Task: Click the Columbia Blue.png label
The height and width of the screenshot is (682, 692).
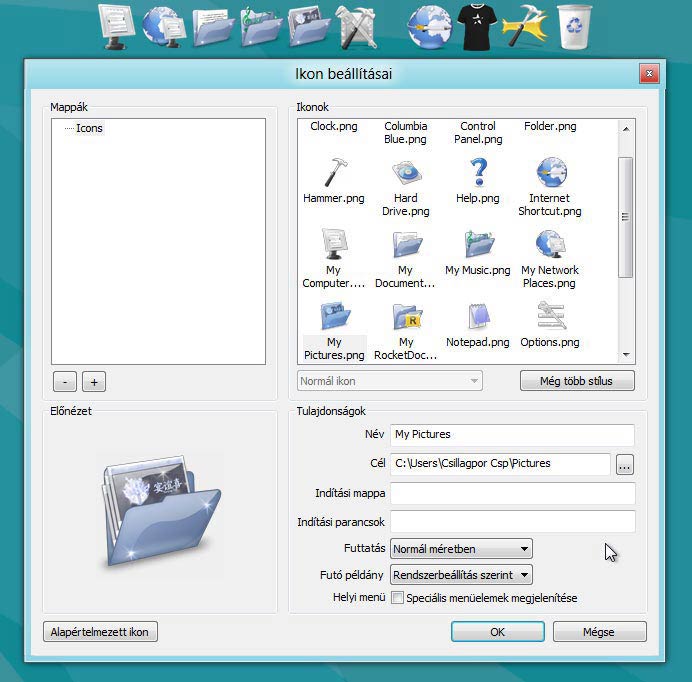Action: (x=406, y=132)
